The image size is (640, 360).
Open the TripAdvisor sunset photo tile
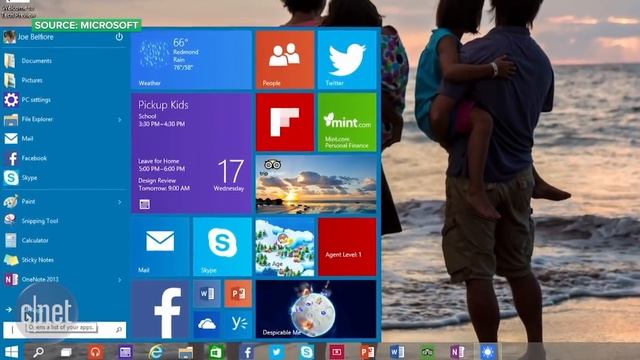point(316,184)
